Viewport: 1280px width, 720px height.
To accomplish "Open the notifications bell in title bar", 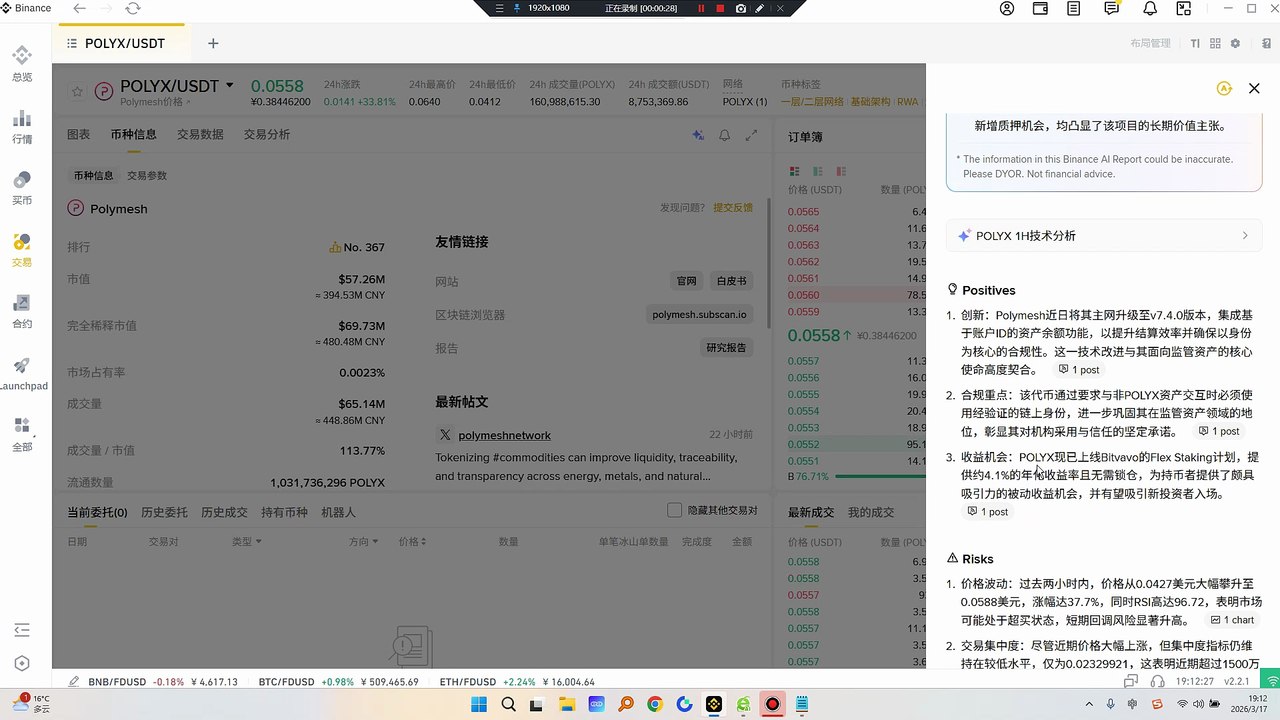I will [x=1150, y=8].
